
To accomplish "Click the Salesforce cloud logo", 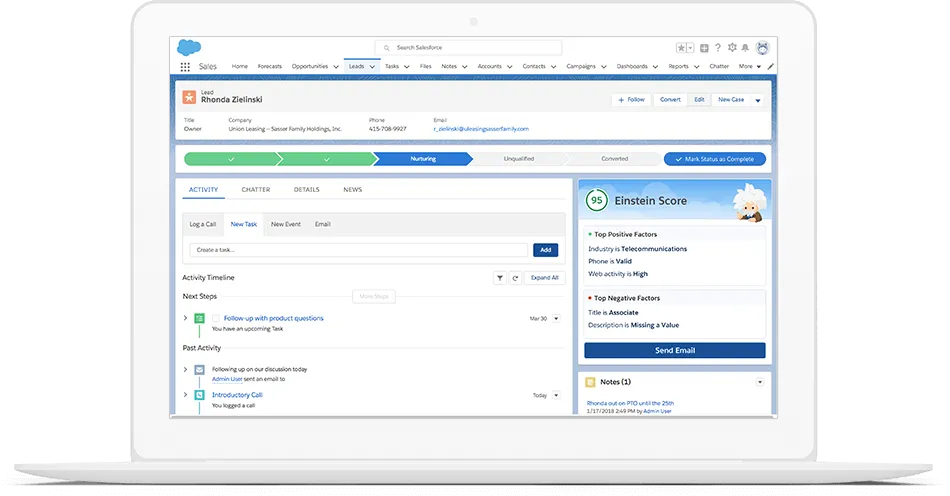I will [189, 47].
